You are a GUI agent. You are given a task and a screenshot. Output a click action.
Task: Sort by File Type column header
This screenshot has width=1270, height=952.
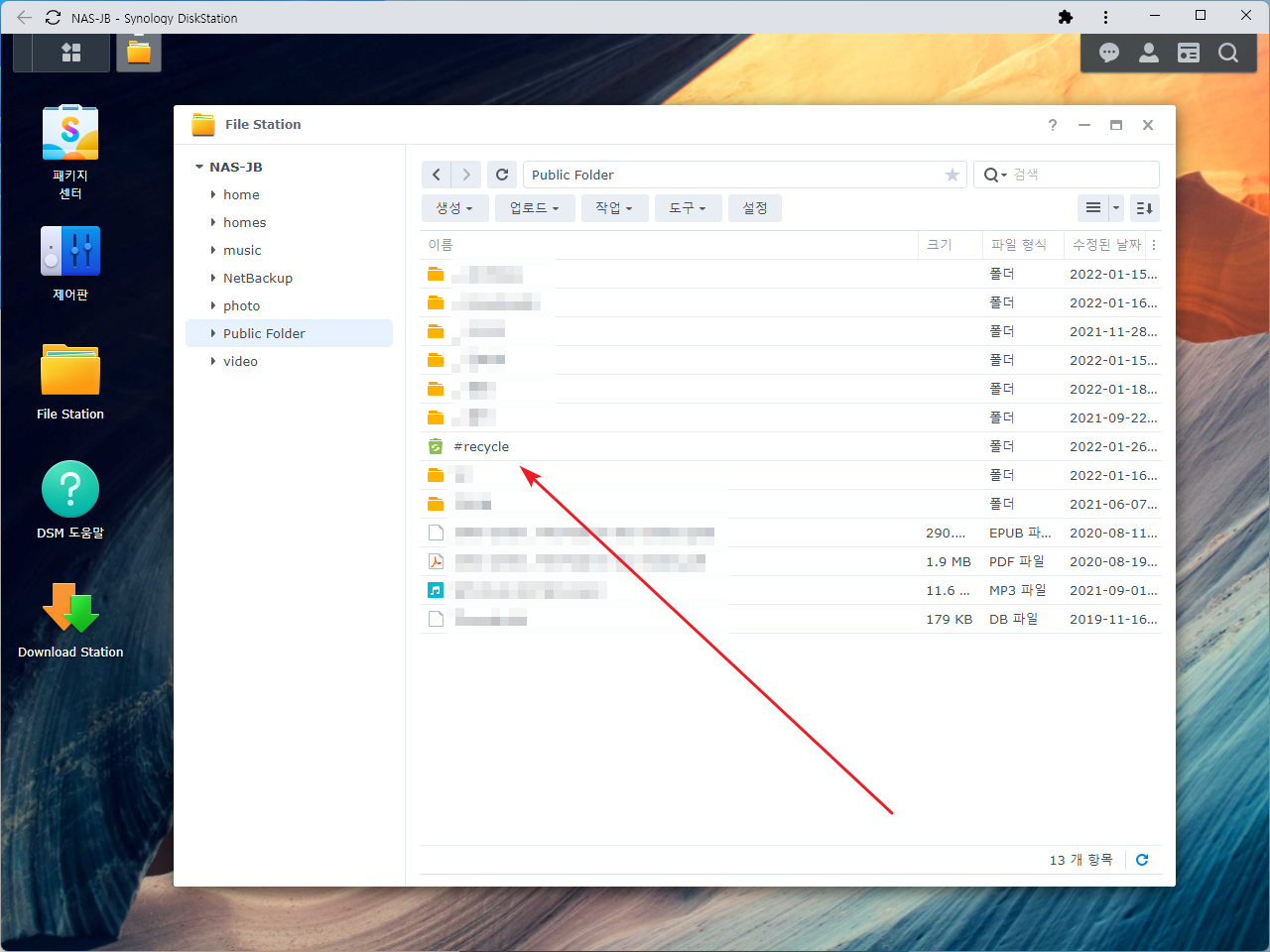pos(1023,245)
